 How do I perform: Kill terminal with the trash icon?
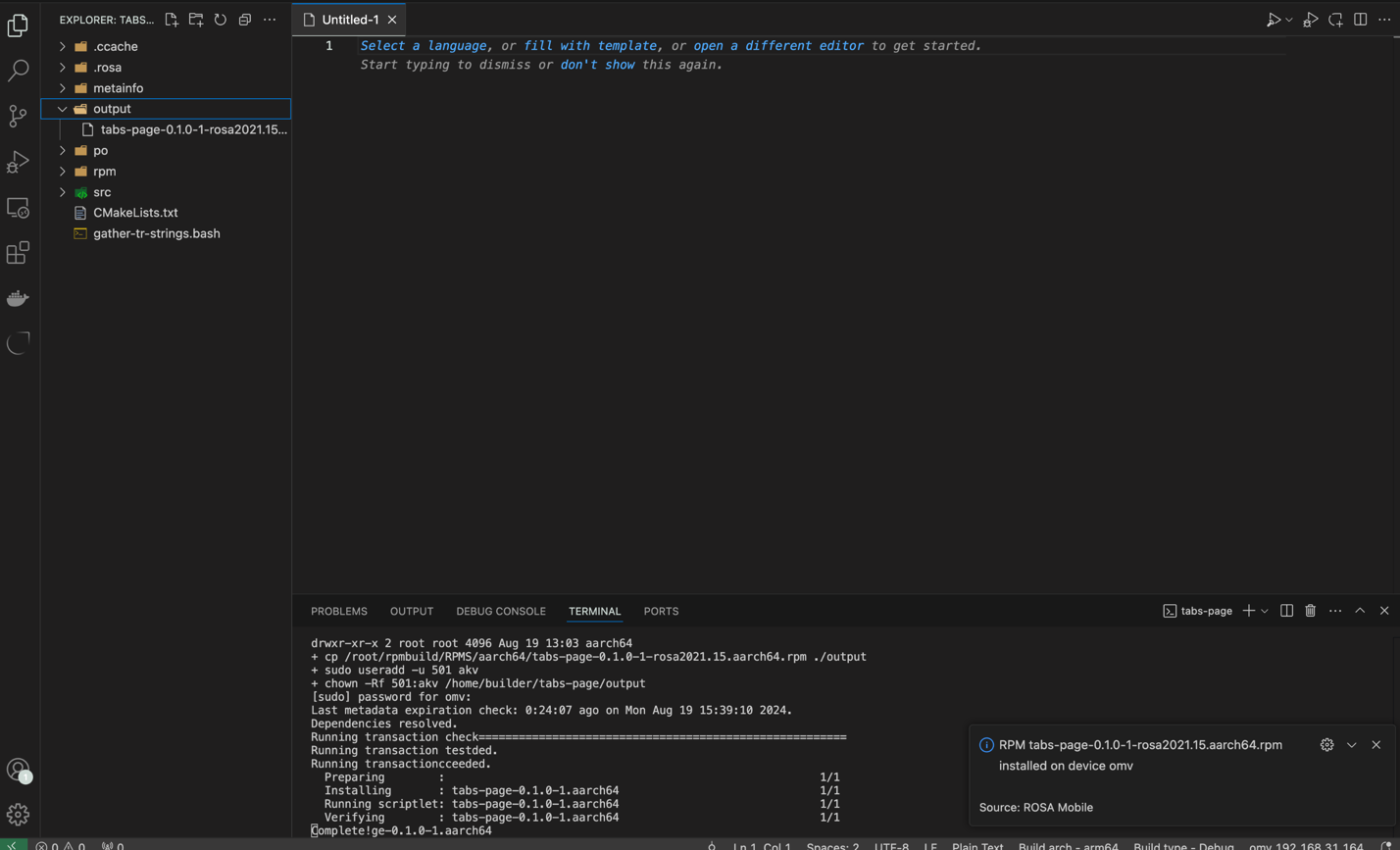tap(1311, 611)
